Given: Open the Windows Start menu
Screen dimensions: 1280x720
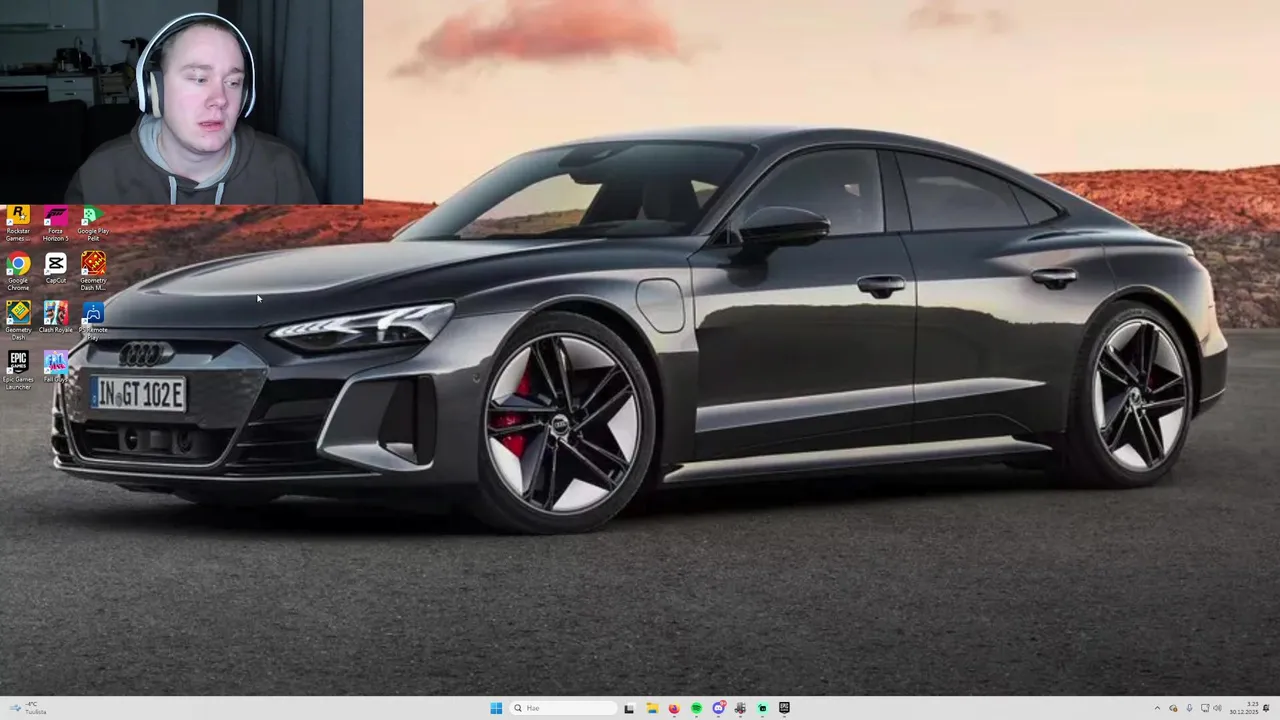Looking at the screenshot, I should 496,708.
